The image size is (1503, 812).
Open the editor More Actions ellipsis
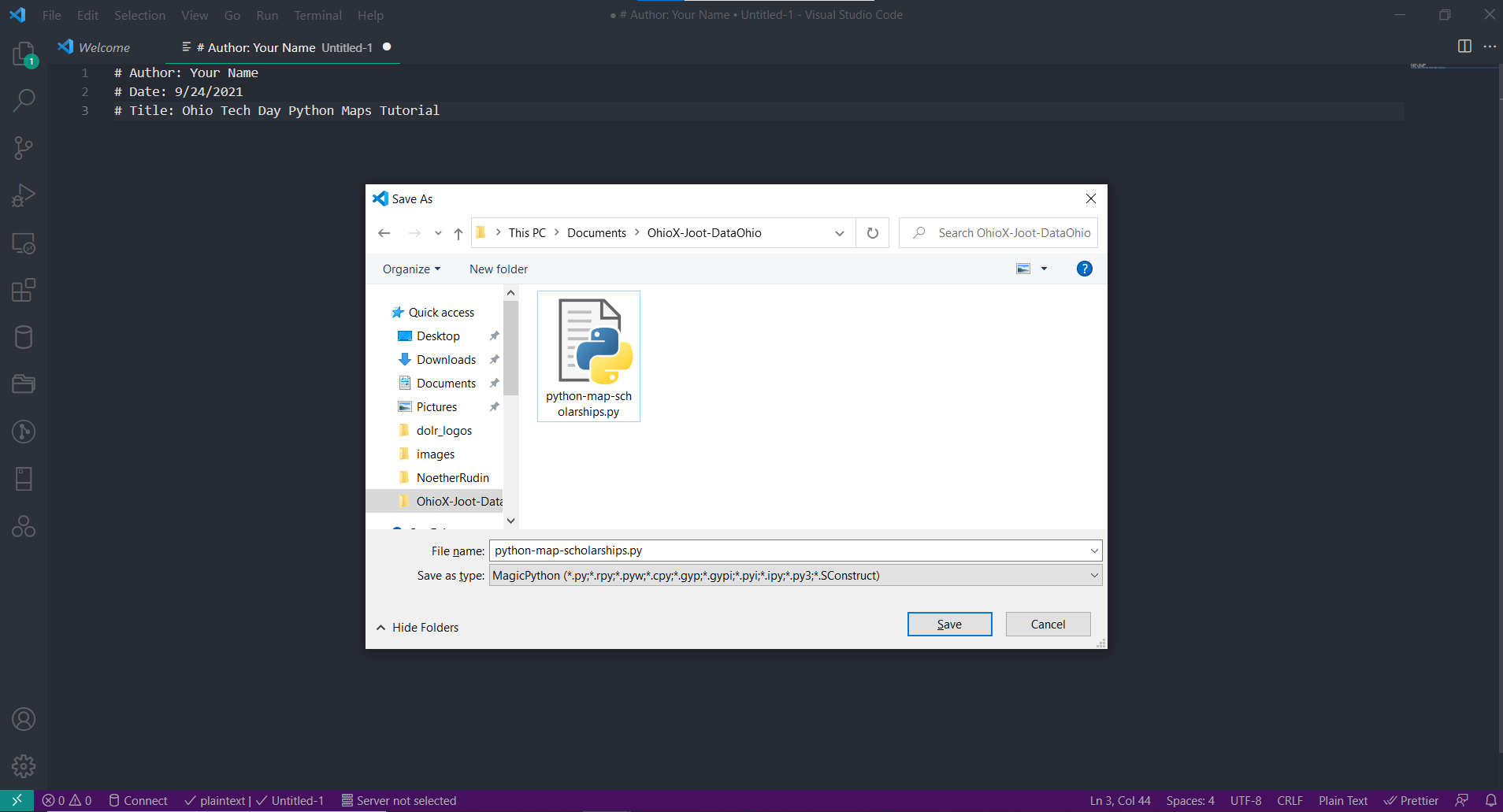tap(1490, 46)
